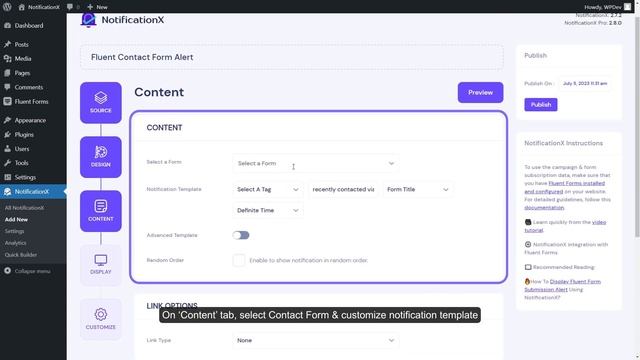Viewport: 640px width, 360px height.
Task: Open the Select a Form dropdown
Action: (316, 163)
